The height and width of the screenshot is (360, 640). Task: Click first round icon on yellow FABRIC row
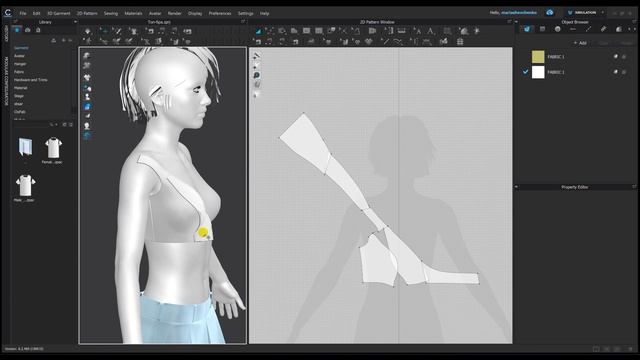[616, 57]
